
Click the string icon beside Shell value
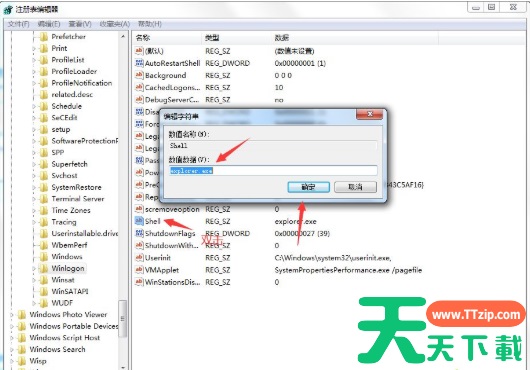pos(139,221)
